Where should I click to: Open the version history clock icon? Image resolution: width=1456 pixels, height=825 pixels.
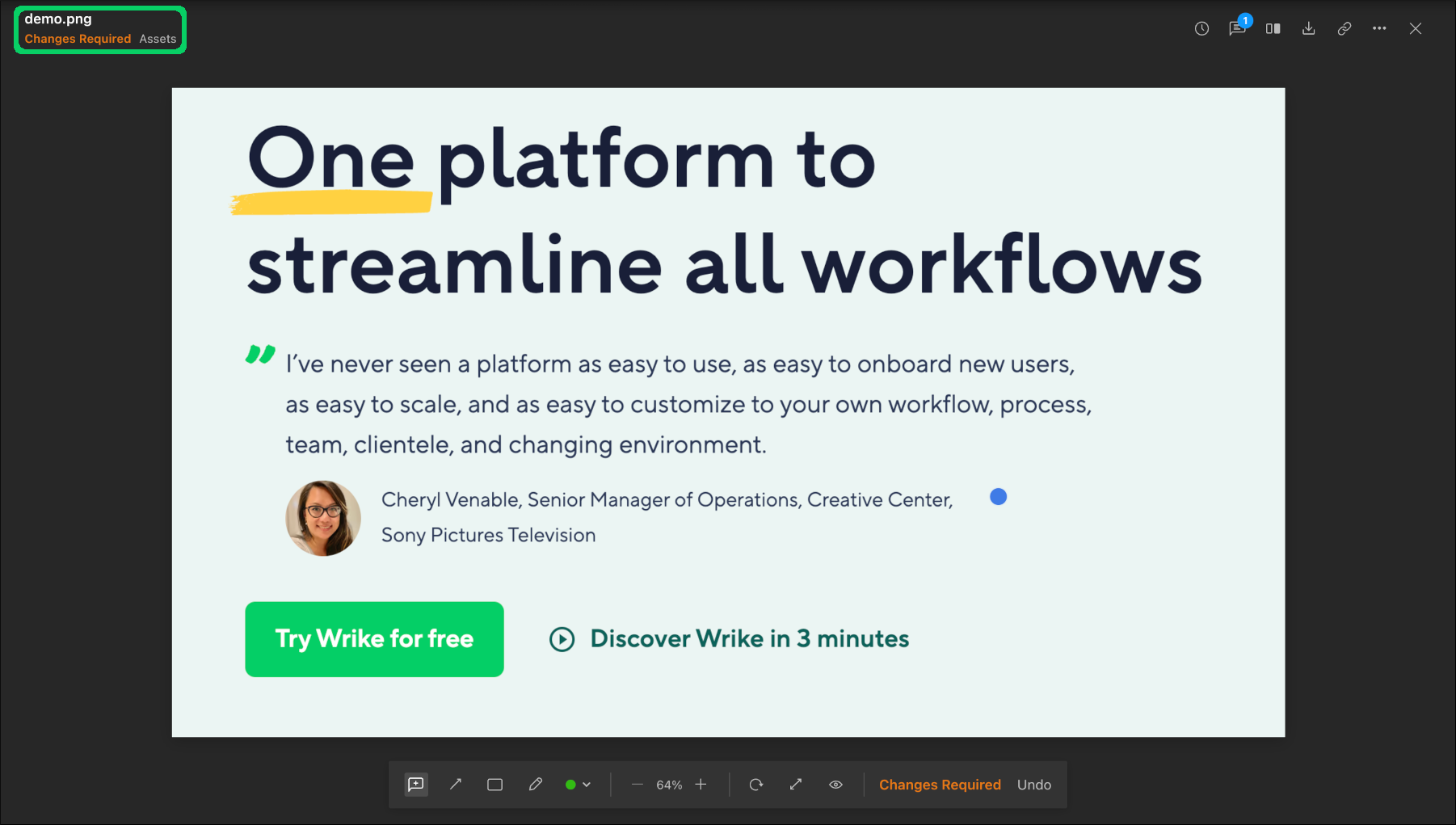pyautogui.click(x=1201, y=29)
